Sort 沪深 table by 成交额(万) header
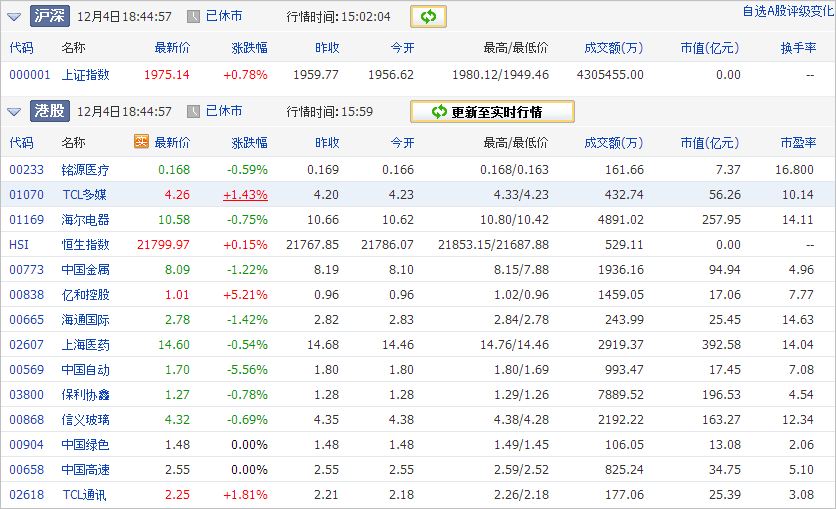The width and height of the screenshot is (836, 509). pos(614,48)
